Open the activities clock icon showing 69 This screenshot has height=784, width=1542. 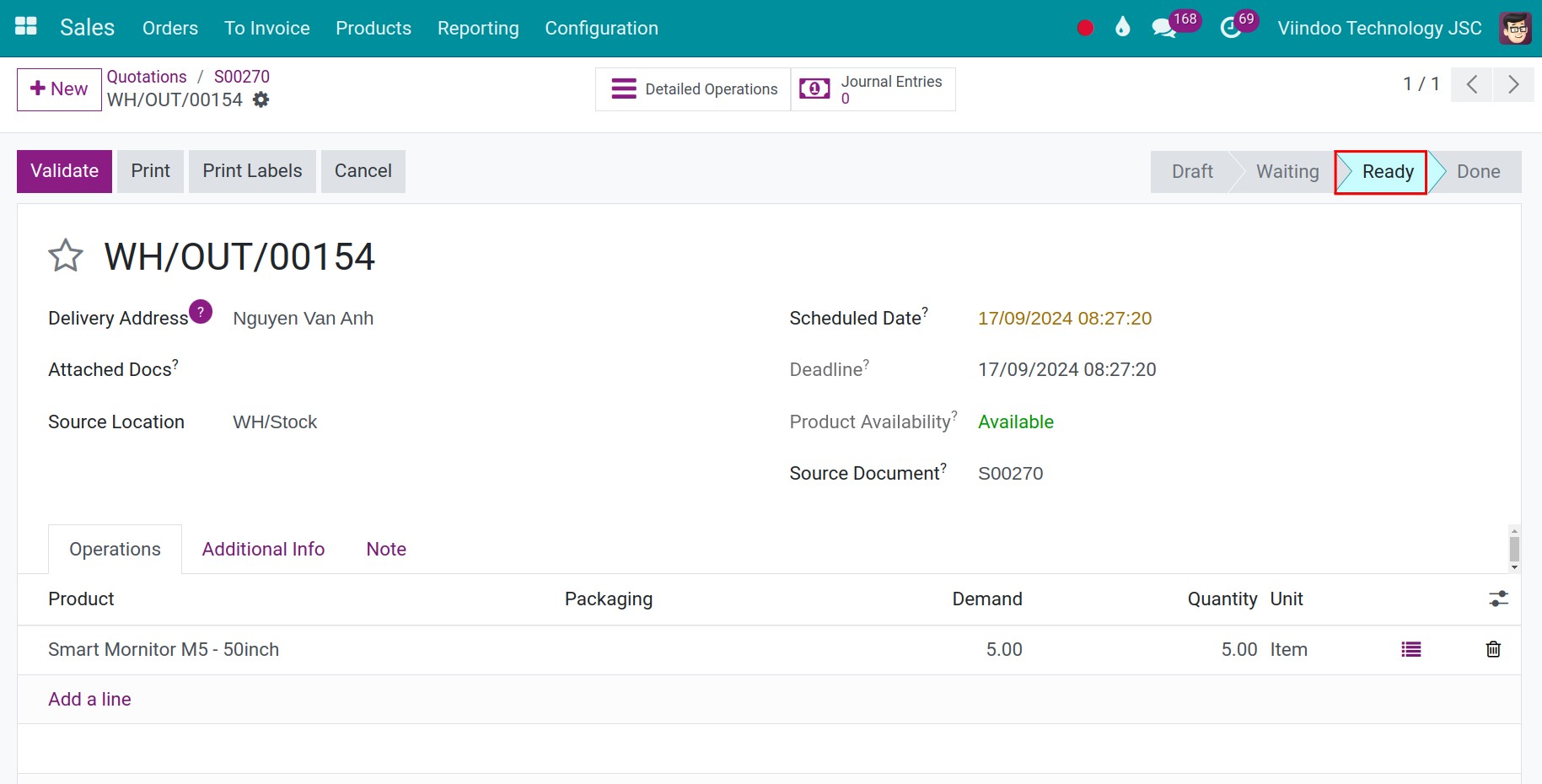1231,28
